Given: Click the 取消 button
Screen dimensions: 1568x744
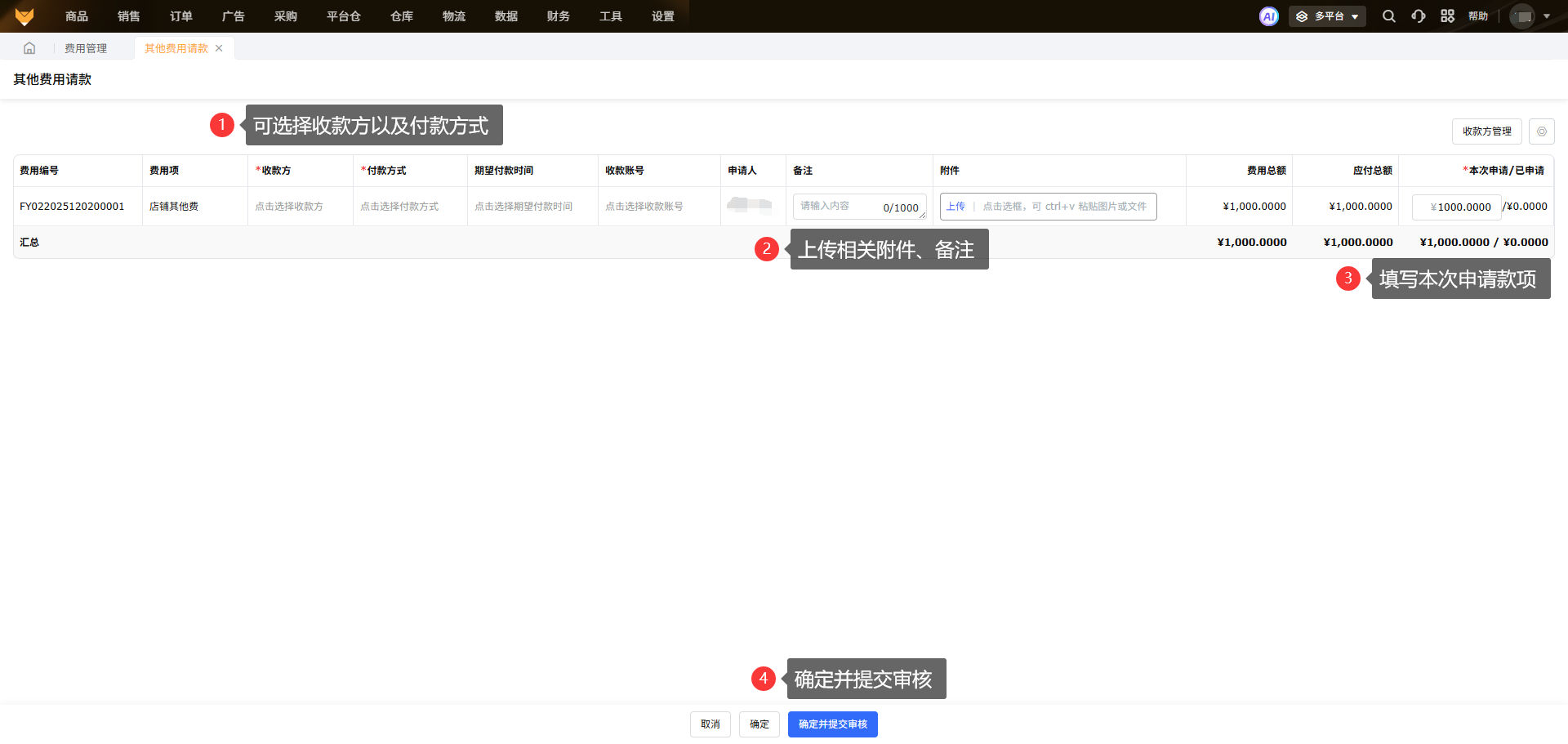Looking at the screenshot, I should tap(710, 724).
